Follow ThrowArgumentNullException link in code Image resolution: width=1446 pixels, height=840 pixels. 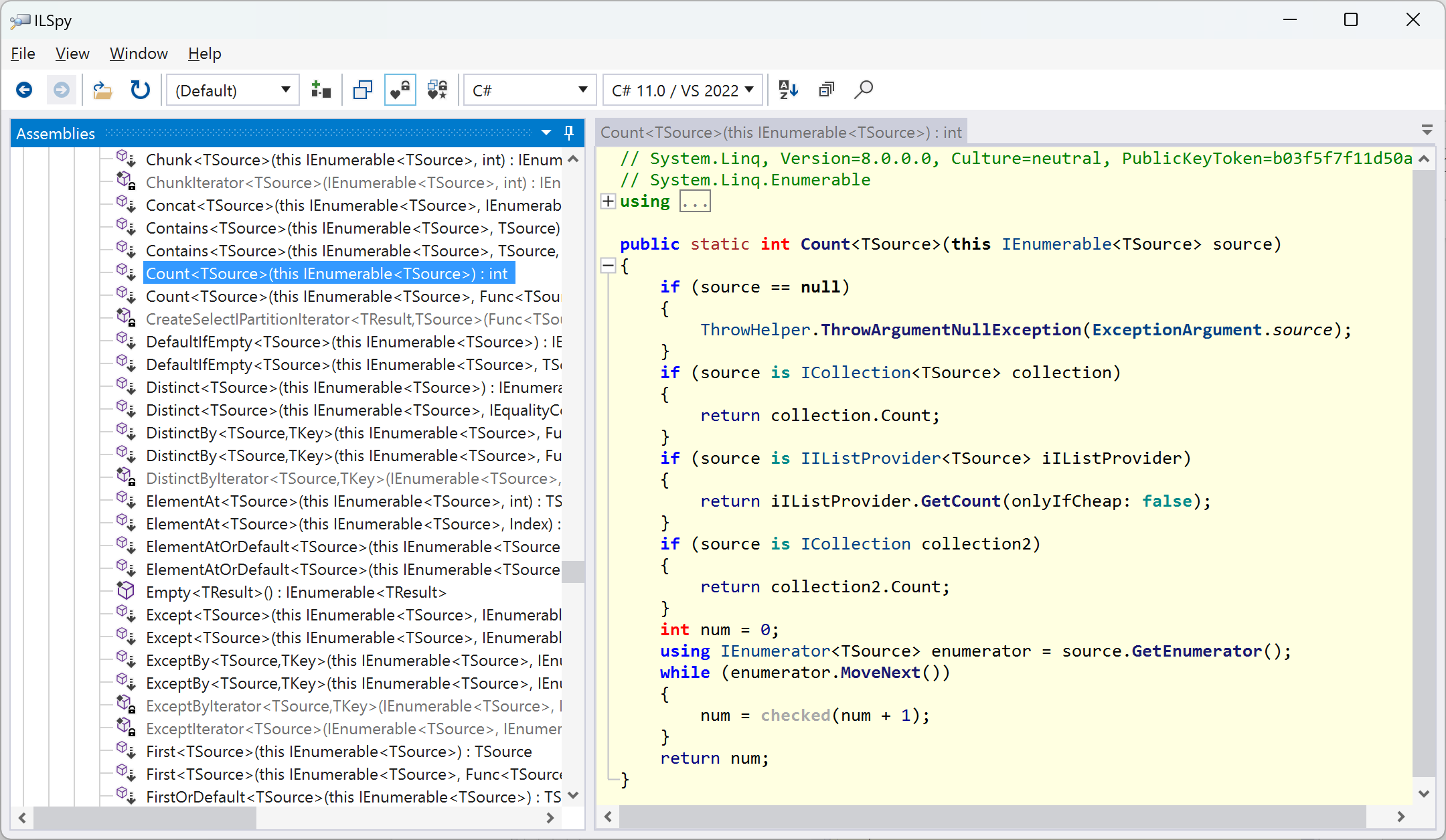click(x=951, y=330)
